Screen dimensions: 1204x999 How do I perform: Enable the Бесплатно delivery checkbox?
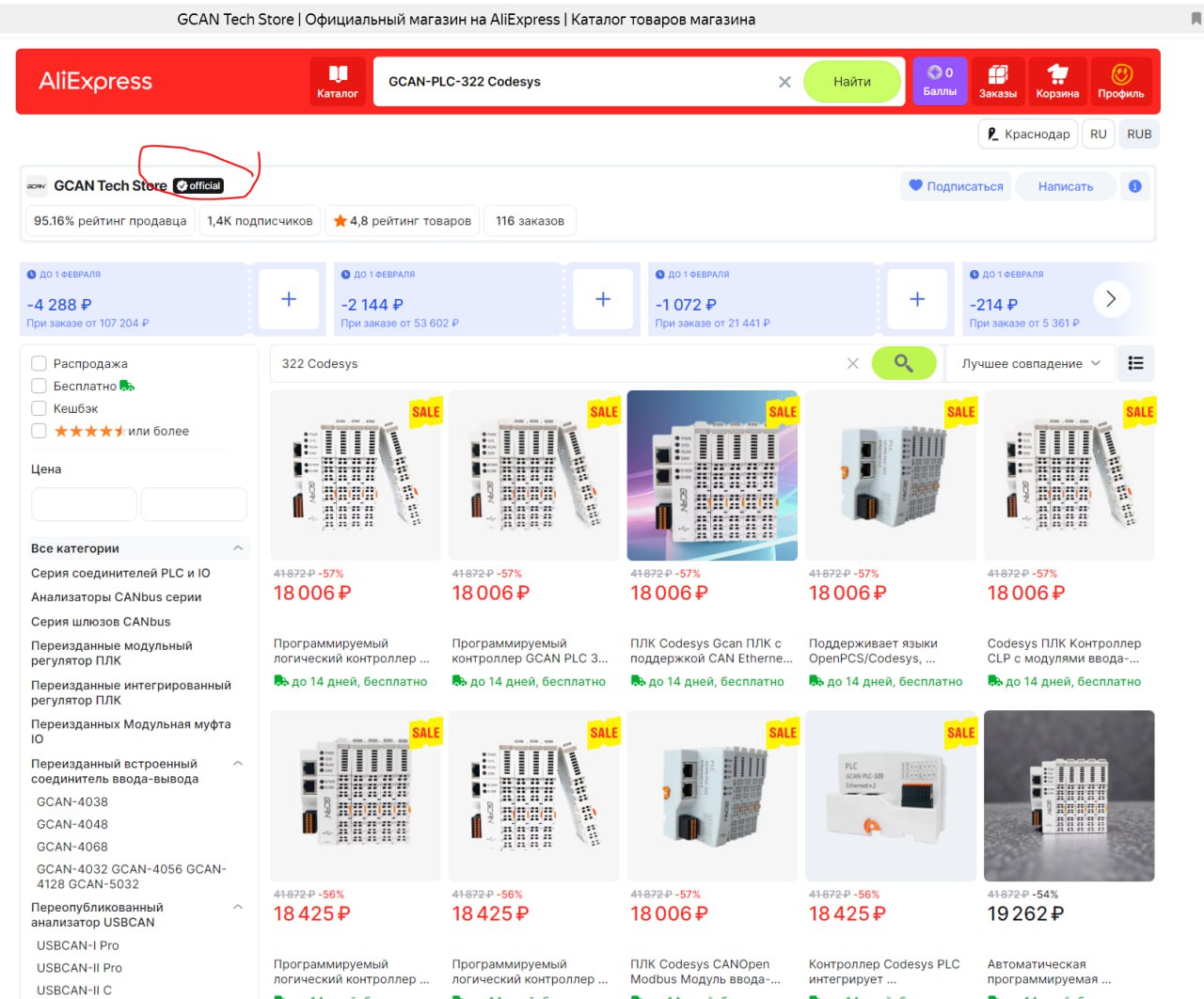coord(39,386)
